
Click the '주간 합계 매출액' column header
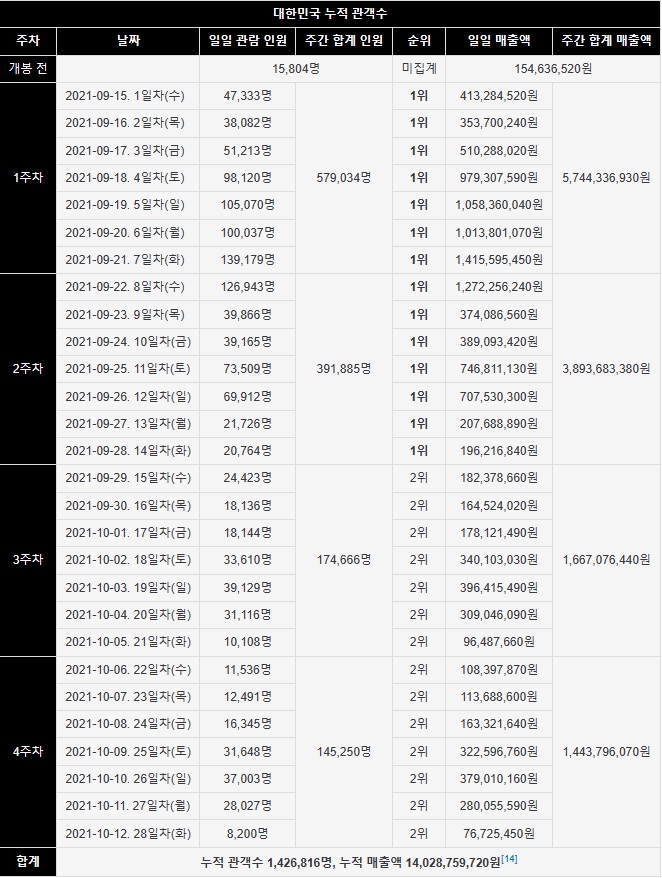pos(607,41)
